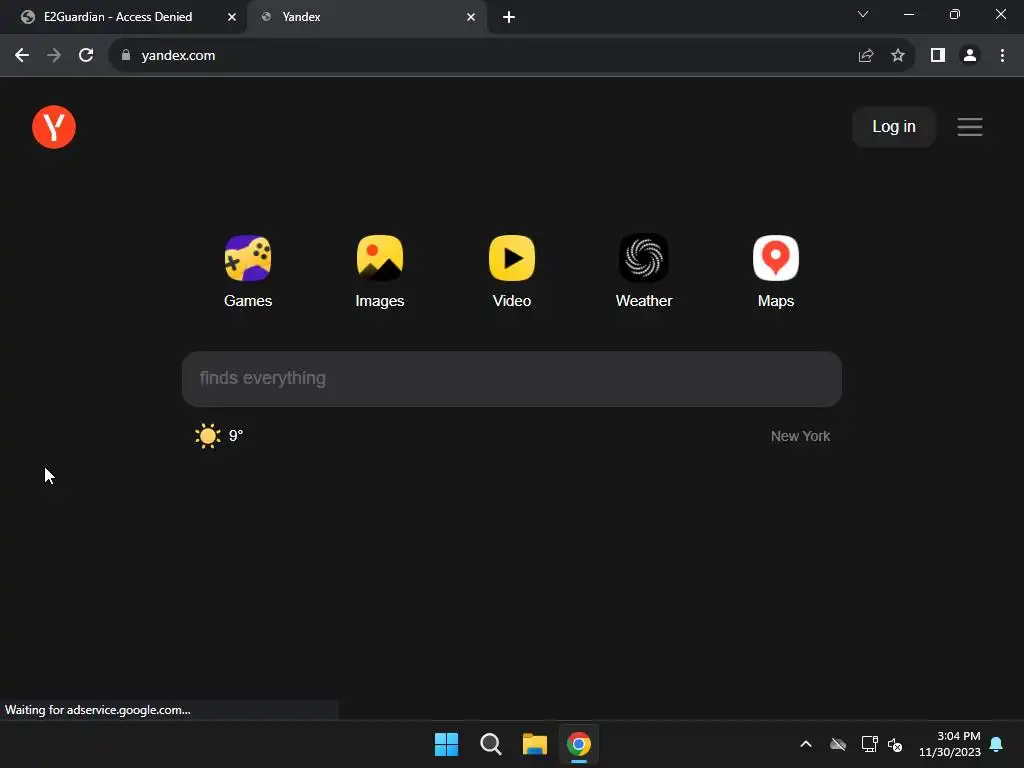This screenshot has width=1024, height=768.
Task: Bookmark this page with the star
Action: [898, 56]
